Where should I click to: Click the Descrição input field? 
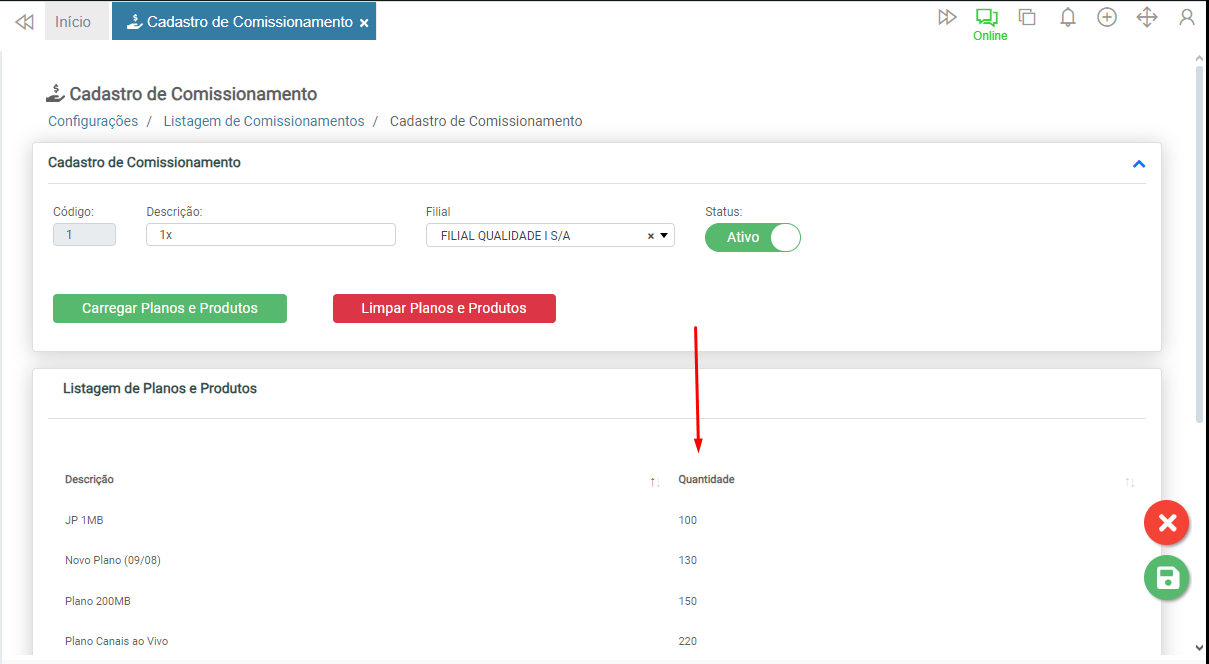click(x=270, y=235)
